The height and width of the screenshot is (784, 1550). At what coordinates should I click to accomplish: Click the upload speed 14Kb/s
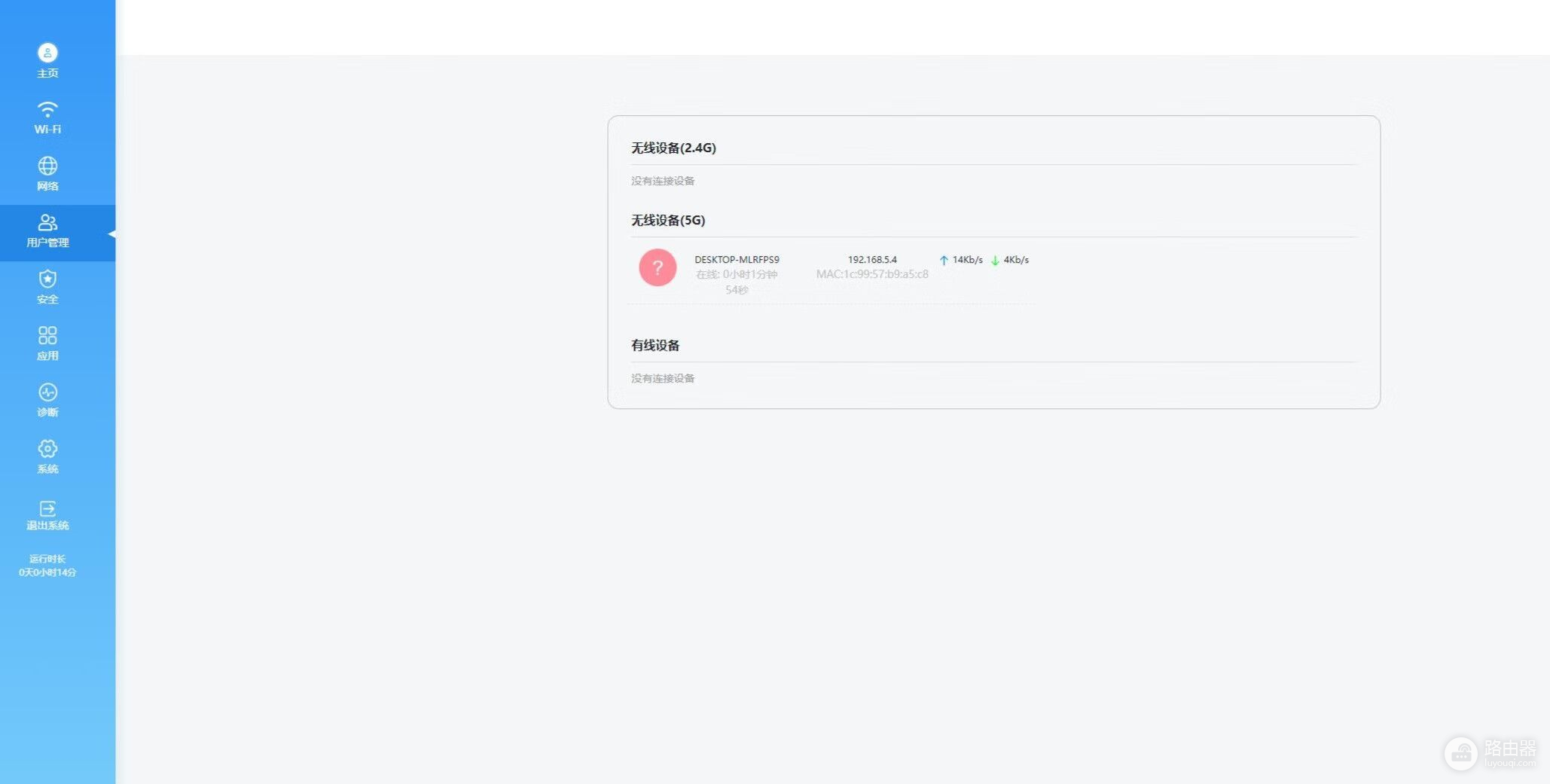[x=967, y=260]
